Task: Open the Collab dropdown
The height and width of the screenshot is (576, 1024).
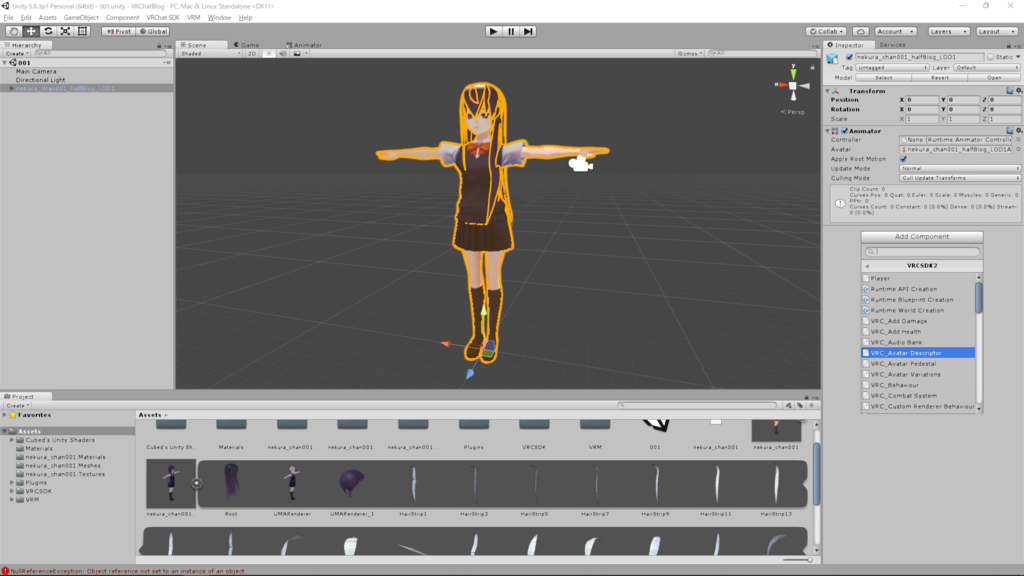Action: (x=827, y=31)
